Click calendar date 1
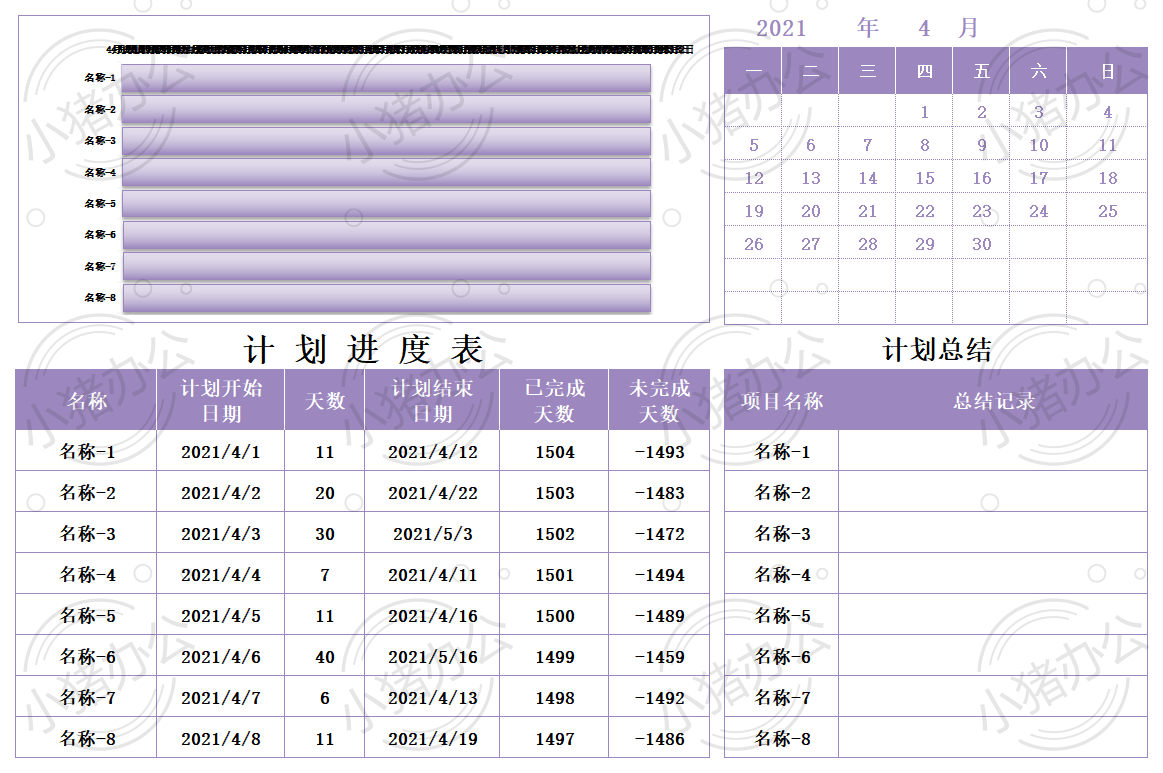This screenshot has width=1163, height=773. (924, 112)
